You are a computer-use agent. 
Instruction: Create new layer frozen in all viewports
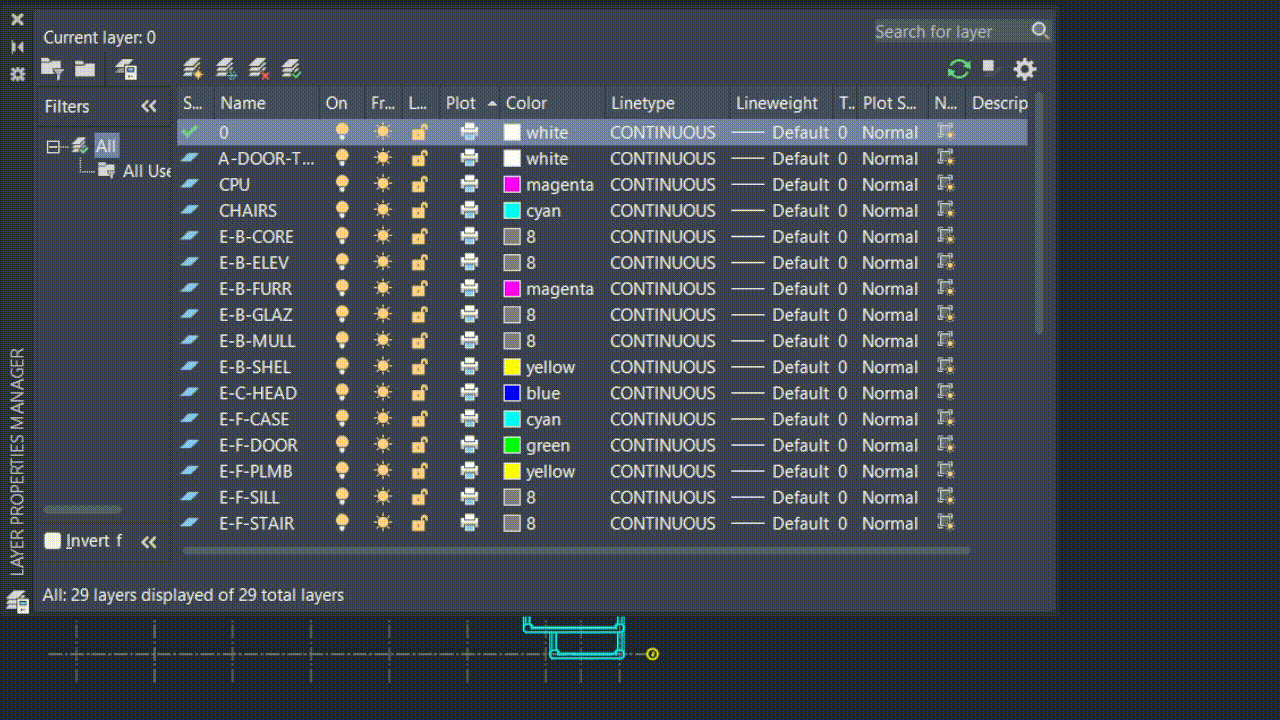(x=226, y=69)
